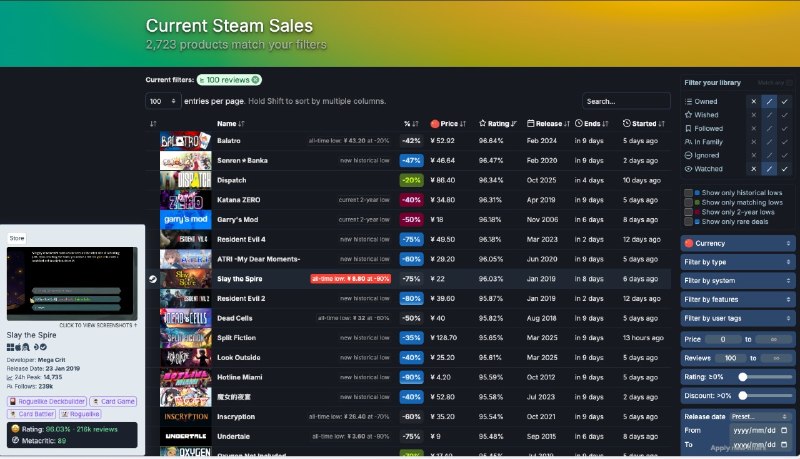Adjust the Rating percentage slider handle

coord(743,377)
